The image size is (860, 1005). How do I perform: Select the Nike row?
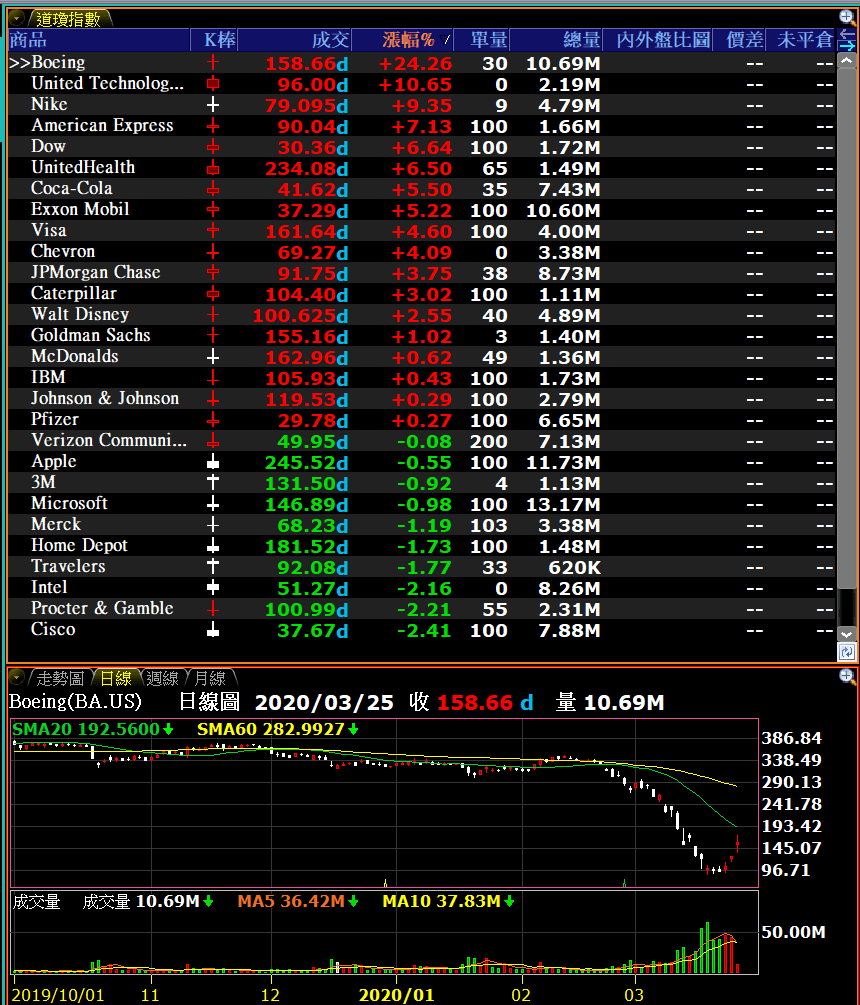[x=422, y=105]
